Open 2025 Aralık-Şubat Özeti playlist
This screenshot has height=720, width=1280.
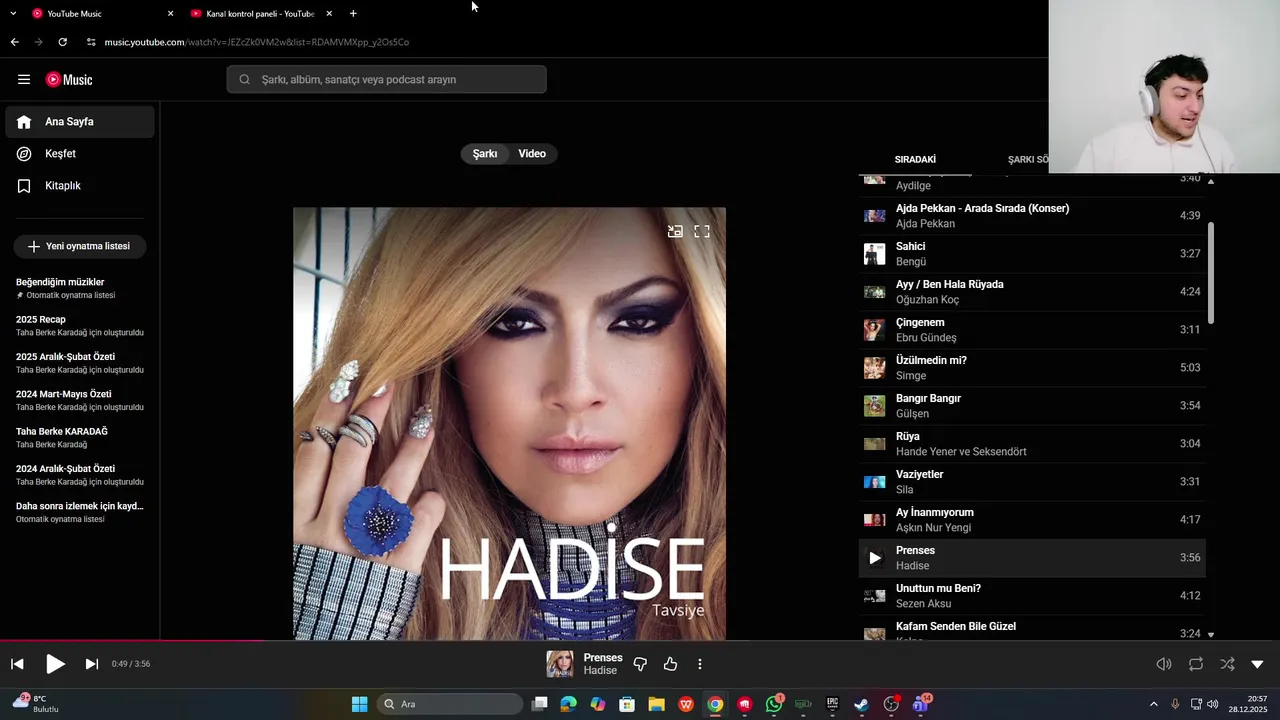(x=80, y=363)
